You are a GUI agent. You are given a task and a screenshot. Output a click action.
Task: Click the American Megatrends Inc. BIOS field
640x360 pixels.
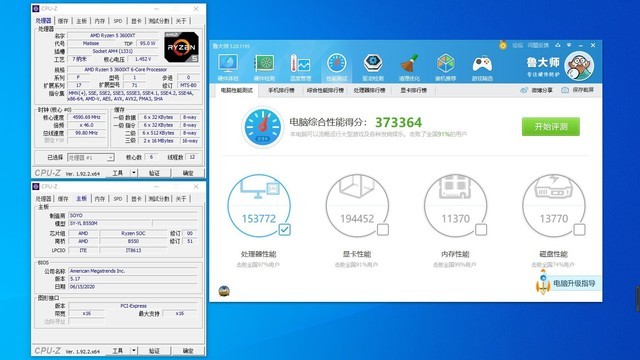[x=133, y=271]
